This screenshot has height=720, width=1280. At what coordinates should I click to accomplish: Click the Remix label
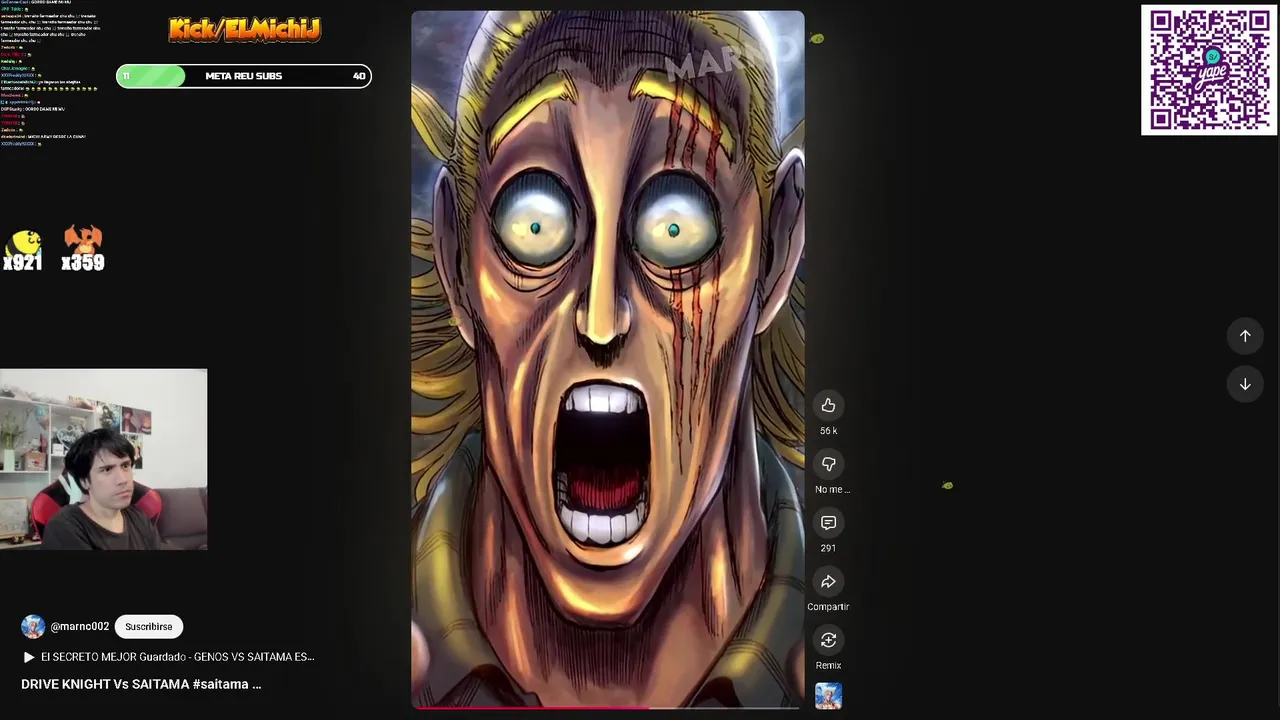coord(828,665)
